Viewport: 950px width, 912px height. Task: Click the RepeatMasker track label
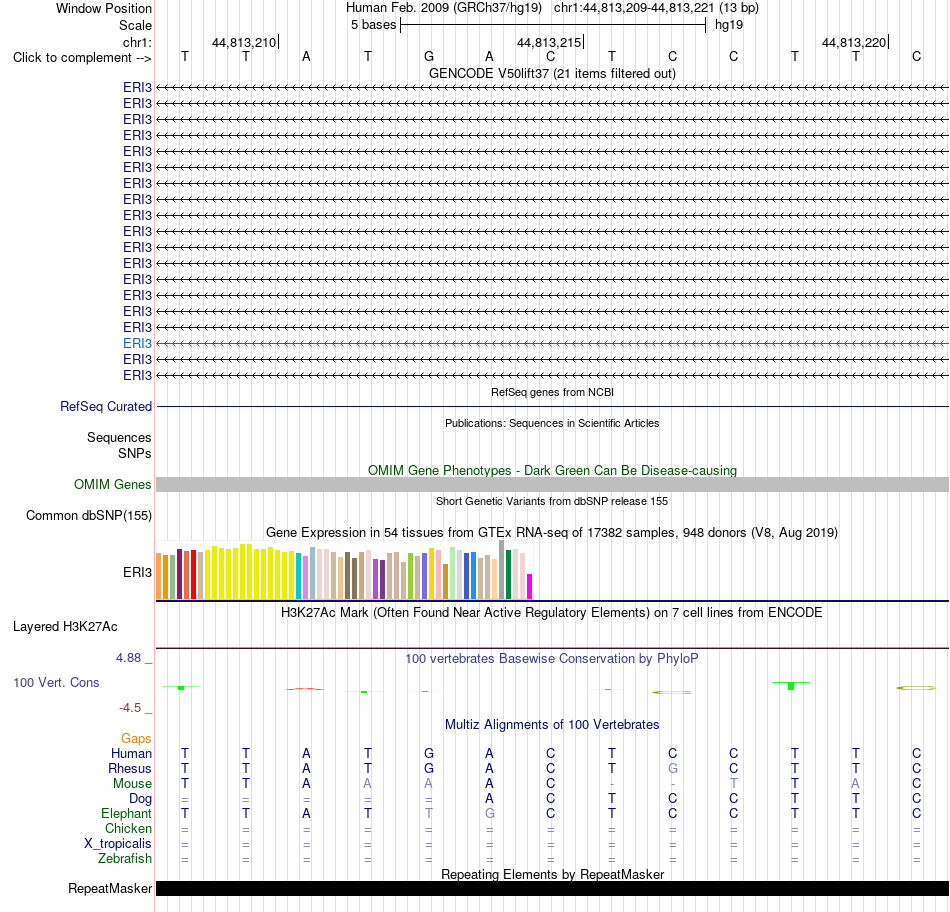[x=110, y=888]
